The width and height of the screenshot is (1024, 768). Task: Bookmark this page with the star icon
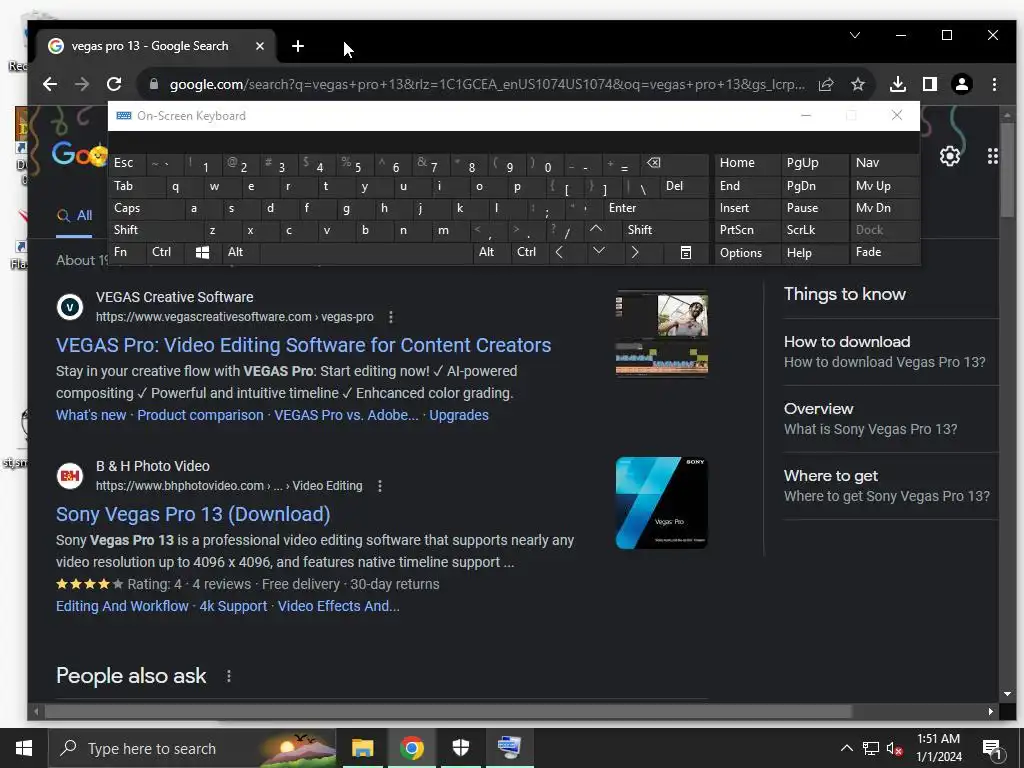point(857,84)
